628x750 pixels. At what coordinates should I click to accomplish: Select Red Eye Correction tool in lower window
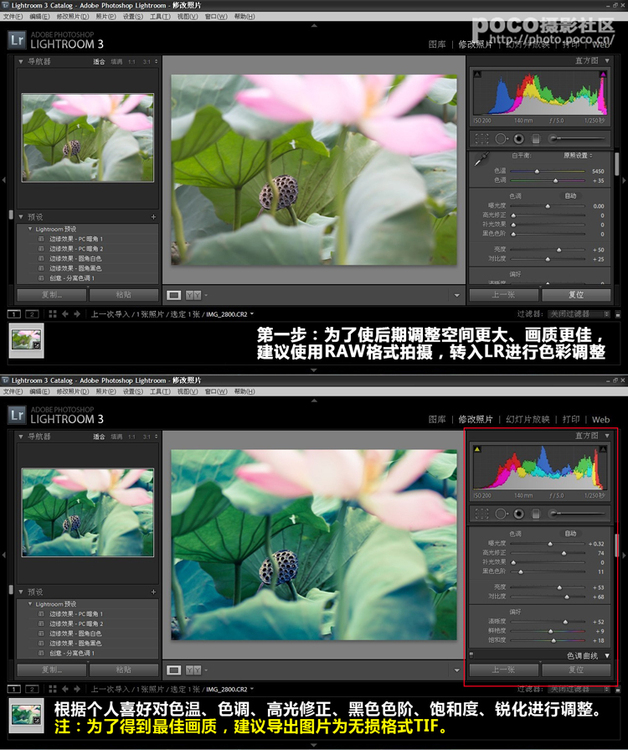tap(518, 514)
